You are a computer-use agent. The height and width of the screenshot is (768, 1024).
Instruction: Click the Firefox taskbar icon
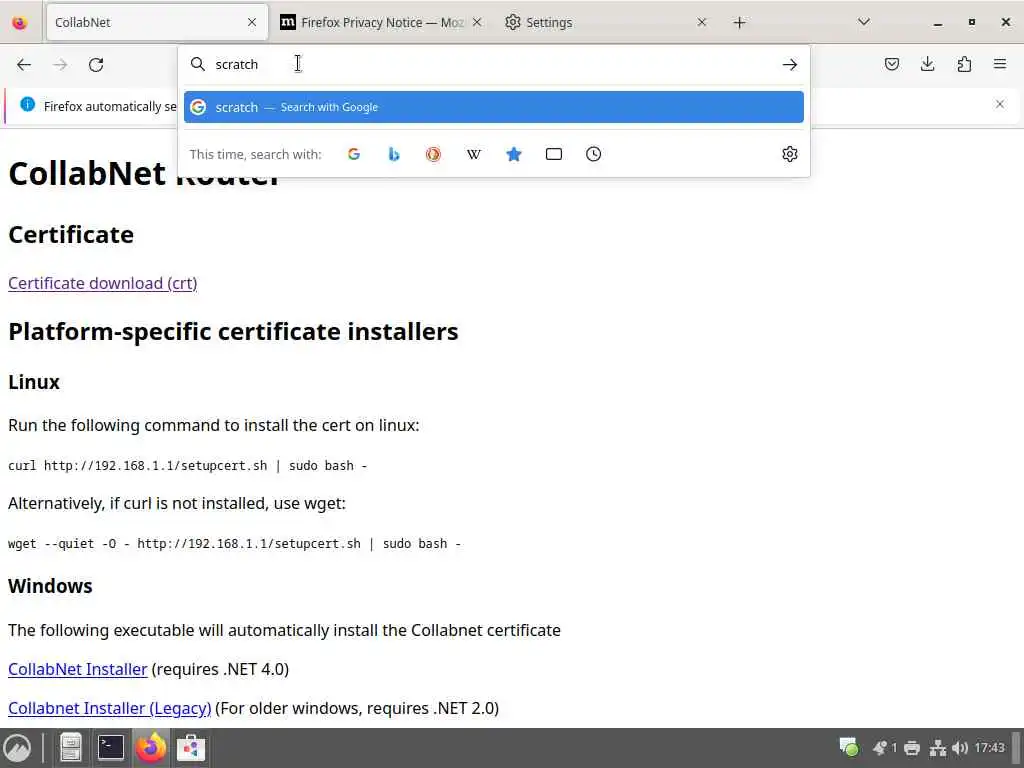tap(151, 748)
